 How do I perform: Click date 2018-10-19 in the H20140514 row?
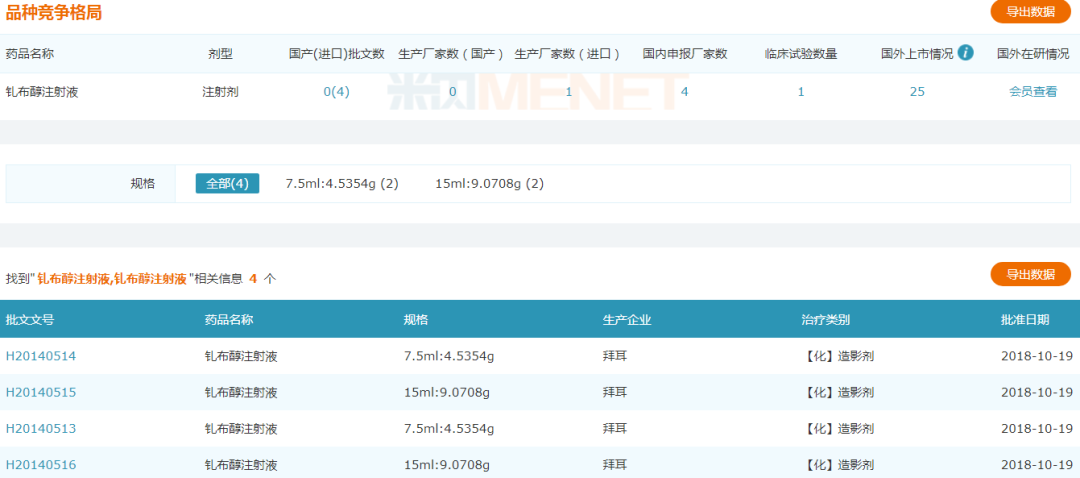pyautogui.click(x=1037, y=356)
